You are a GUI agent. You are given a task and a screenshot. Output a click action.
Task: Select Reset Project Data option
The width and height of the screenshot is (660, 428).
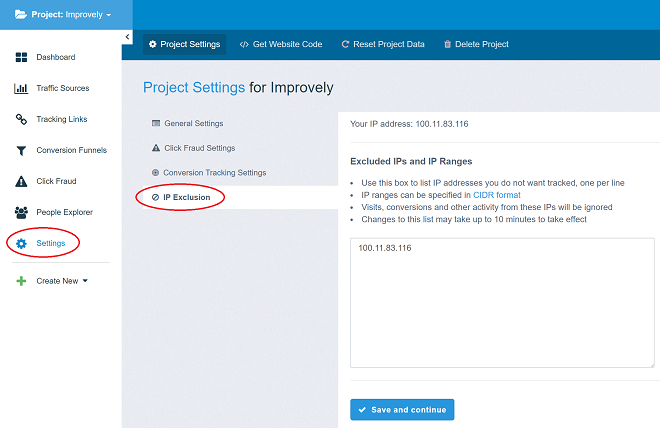coord(383,44)
